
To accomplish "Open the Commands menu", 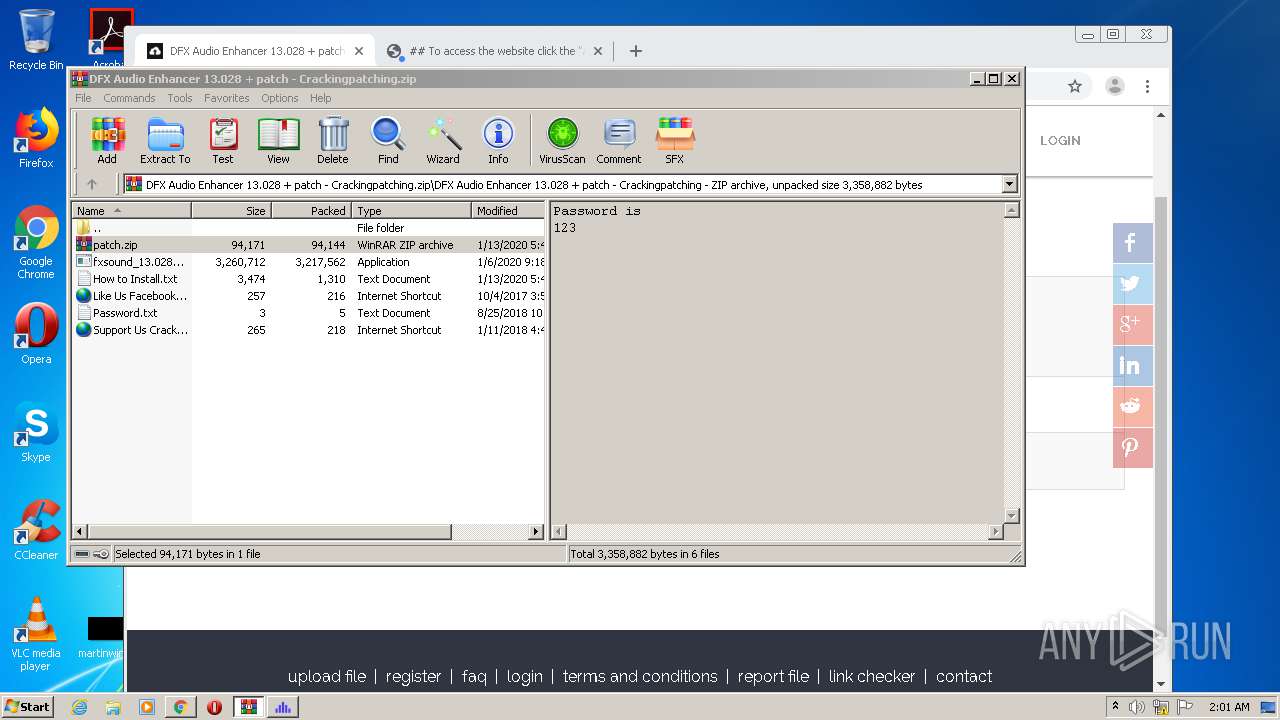I will coord(129,98).
